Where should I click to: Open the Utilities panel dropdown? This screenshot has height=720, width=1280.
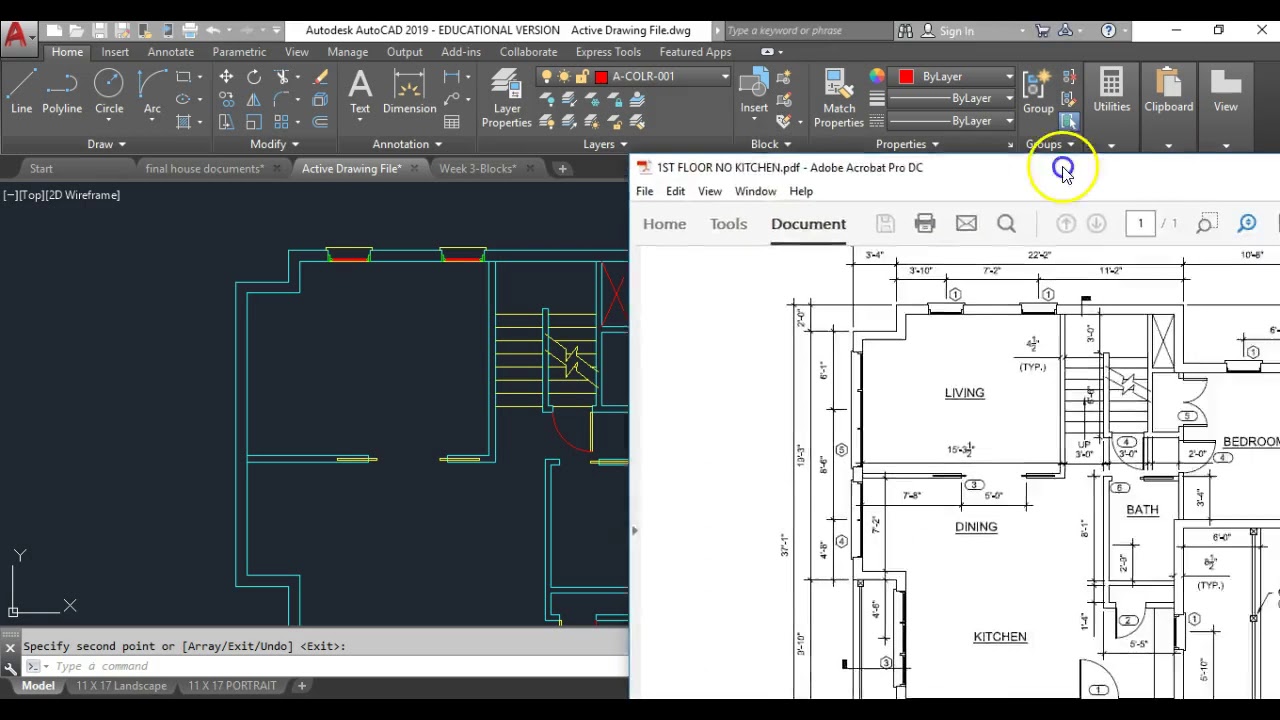1111,146
